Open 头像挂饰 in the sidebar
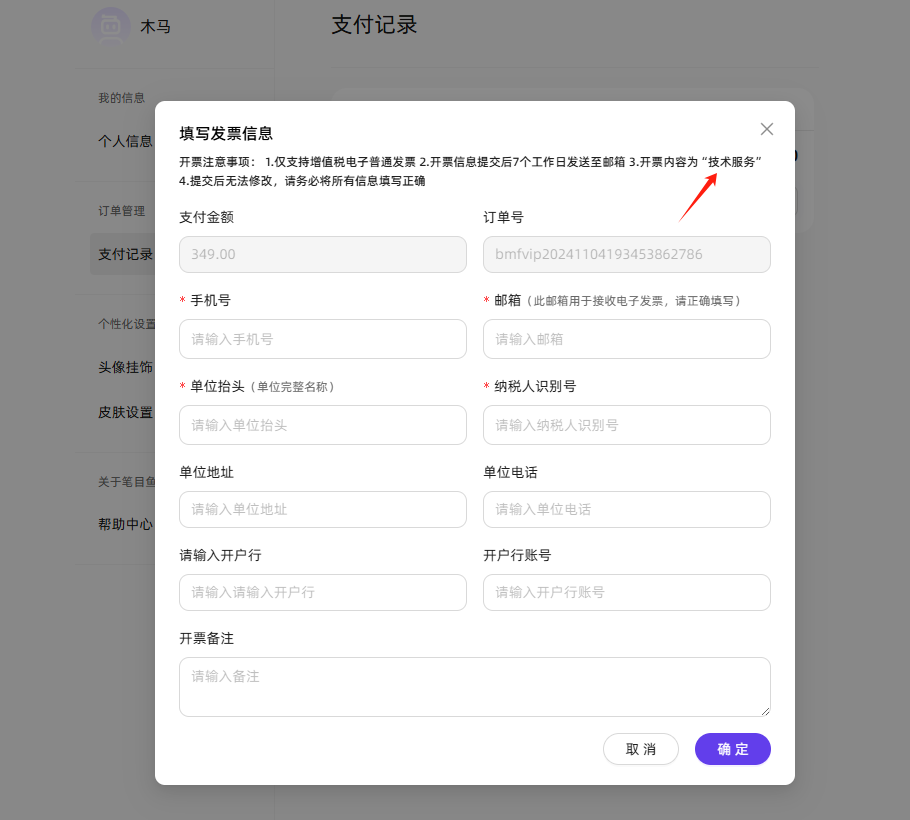Image resolution: width=910 pixels, height=820 pixels. click(125, 367)
